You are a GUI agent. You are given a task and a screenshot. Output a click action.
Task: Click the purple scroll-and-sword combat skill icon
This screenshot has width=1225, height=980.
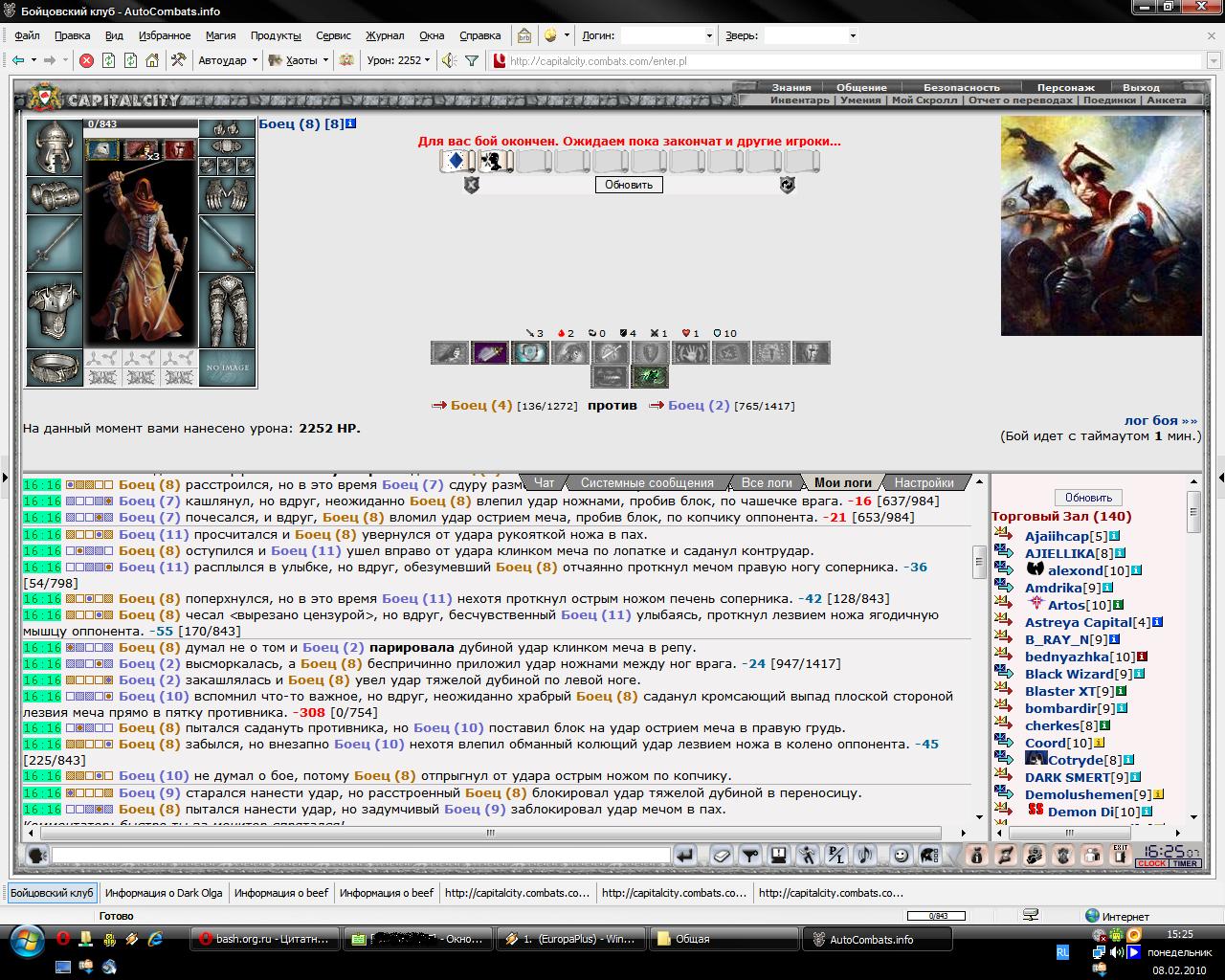490,353
